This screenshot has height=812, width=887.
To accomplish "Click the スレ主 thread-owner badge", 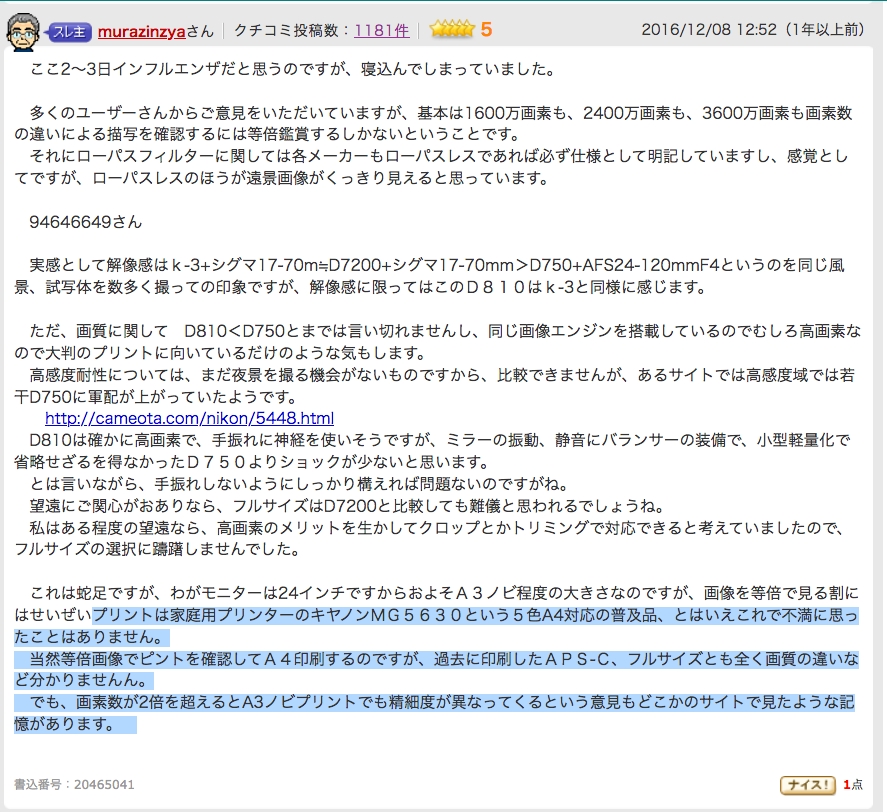I will tap(68, 32).
